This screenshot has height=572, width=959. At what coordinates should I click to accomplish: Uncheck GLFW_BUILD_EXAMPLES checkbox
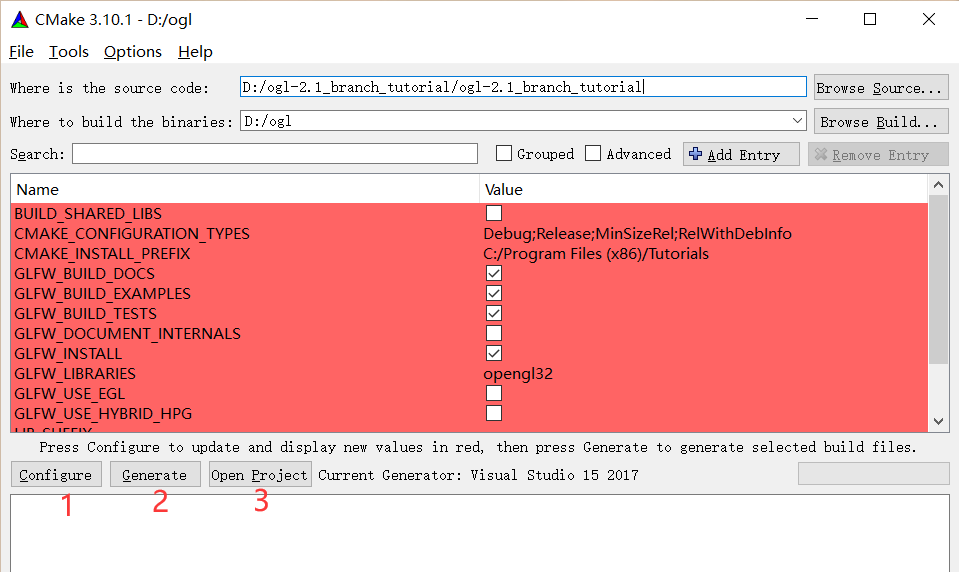pos(494,293)
